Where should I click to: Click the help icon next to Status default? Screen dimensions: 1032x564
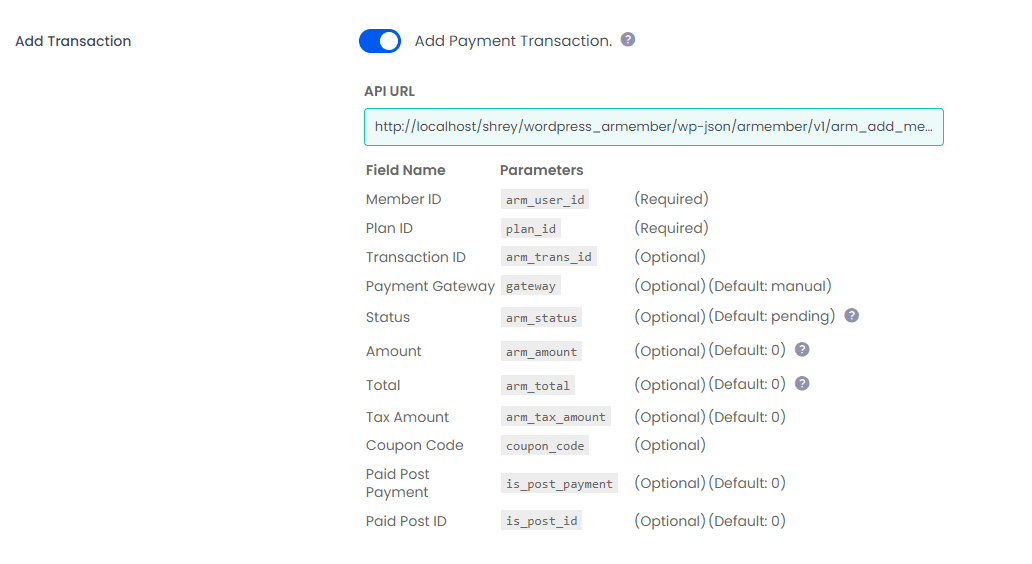tap(852, 316)
